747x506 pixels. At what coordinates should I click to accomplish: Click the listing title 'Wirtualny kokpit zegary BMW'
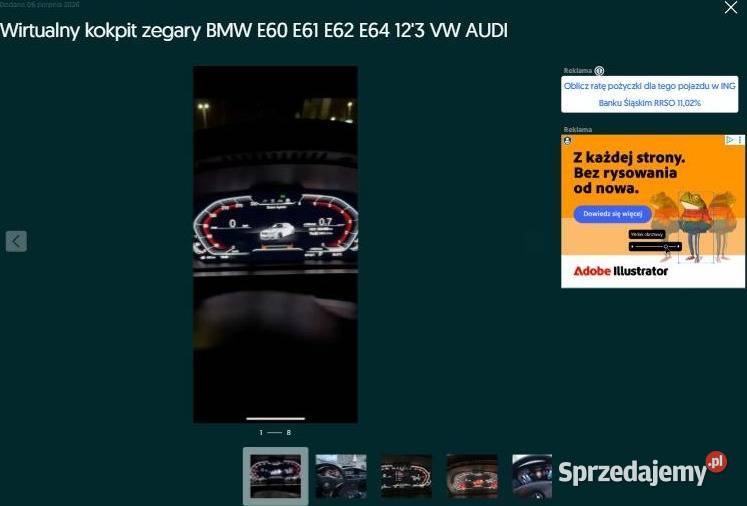(x=253, y=30)
